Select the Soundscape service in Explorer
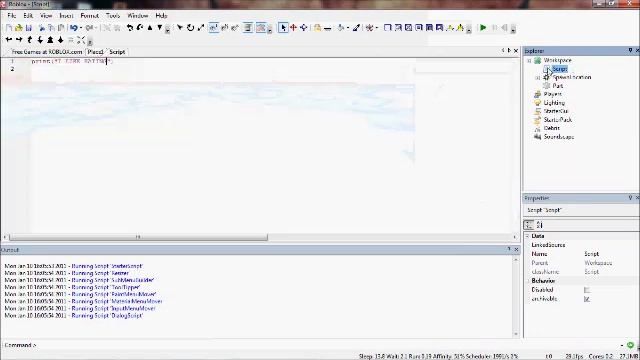The width and height of the screenshot is (640, 360). pyautogui.click(x=559, y=137)
